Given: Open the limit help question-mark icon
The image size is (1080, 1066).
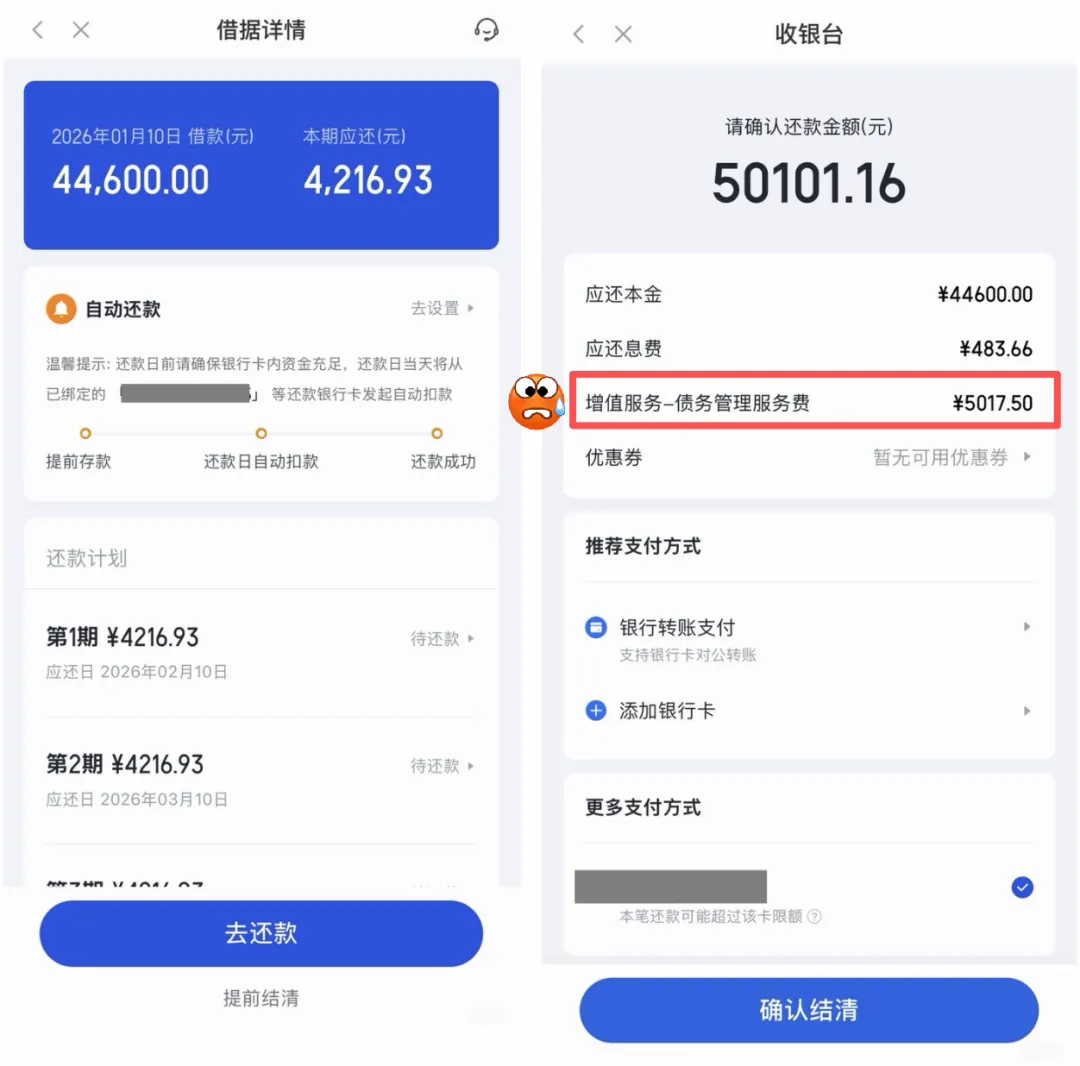Looking at the screenshot, I should coord(814,917).
